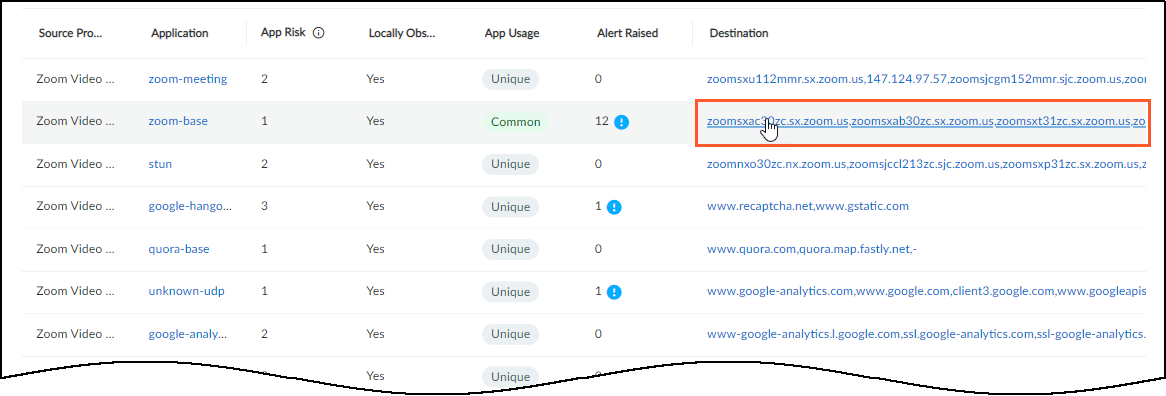Sort by Application column header

click(179, 33)
